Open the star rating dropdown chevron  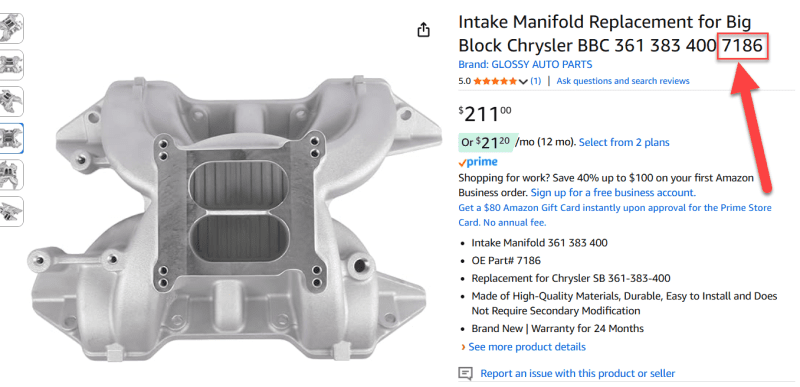[x=523, y=82]
